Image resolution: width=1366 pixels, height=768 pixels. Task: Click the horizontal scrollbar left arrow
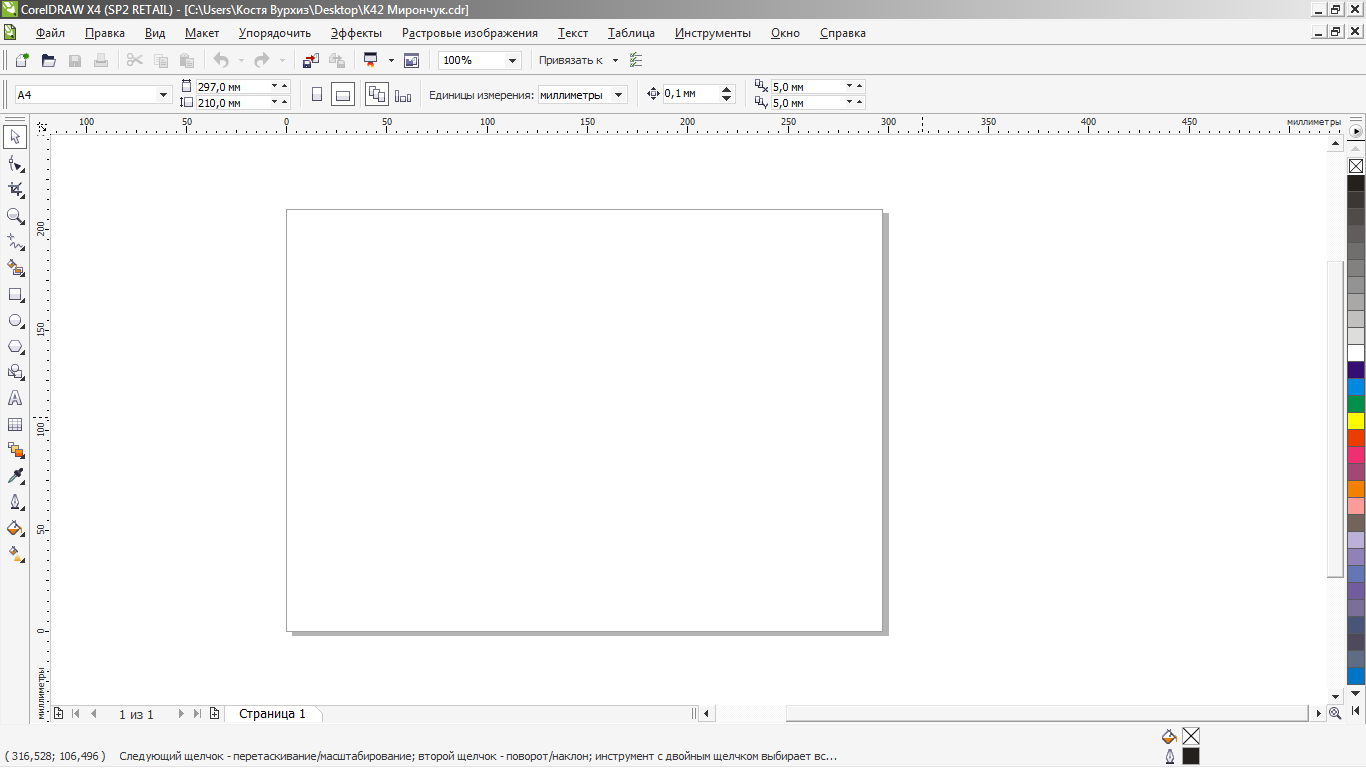pos(707,713)
